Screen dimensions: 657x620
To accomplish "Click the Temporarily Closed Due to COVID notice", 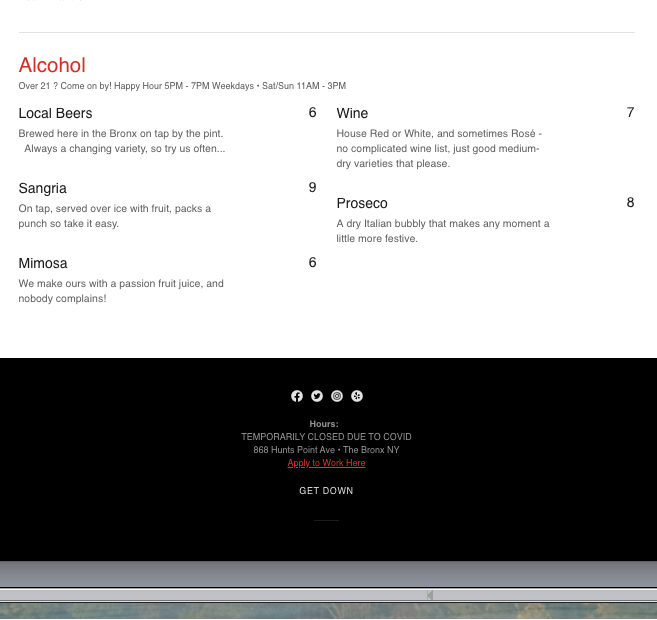I will click(x=326, y=437).
